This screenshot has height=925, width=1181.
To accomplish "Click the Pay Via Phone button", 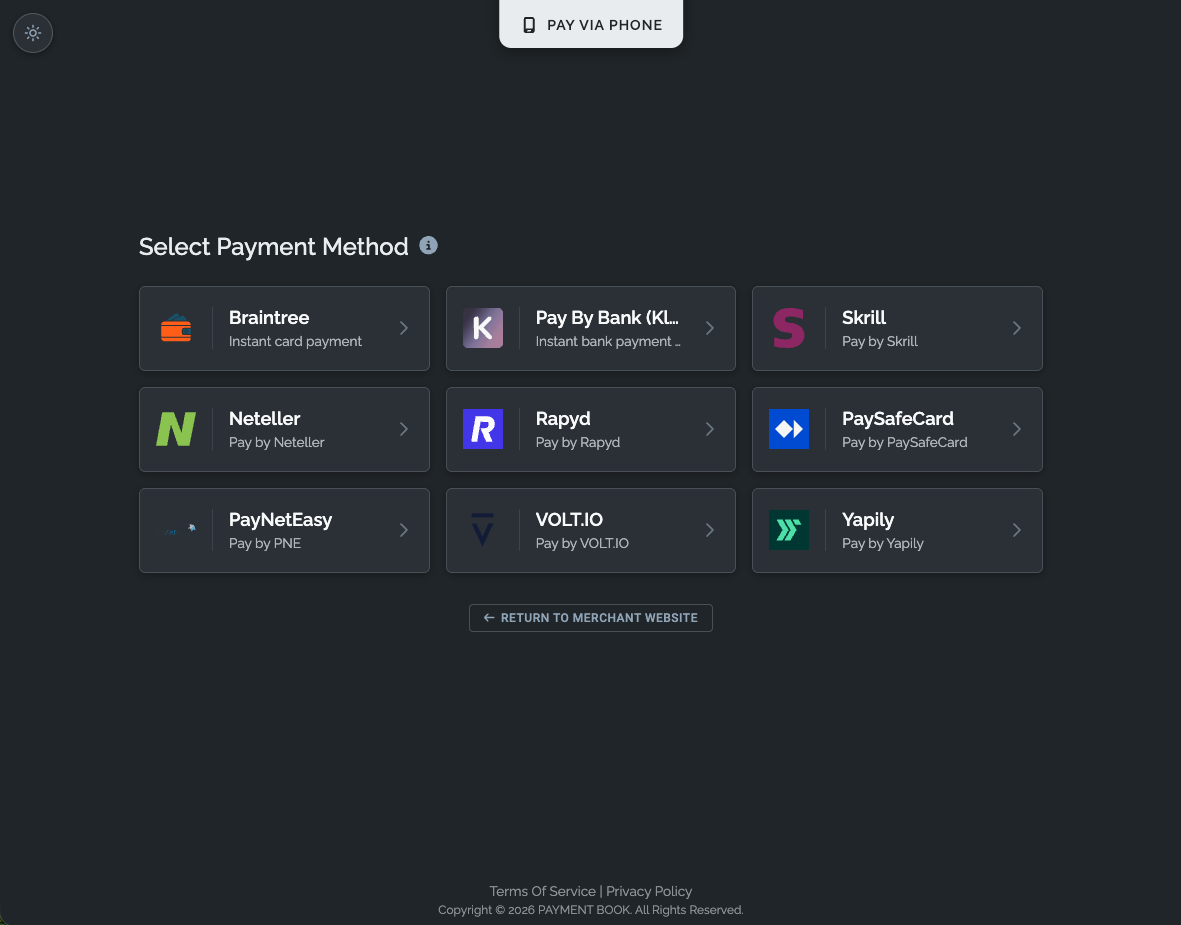I will coord(591,24).
